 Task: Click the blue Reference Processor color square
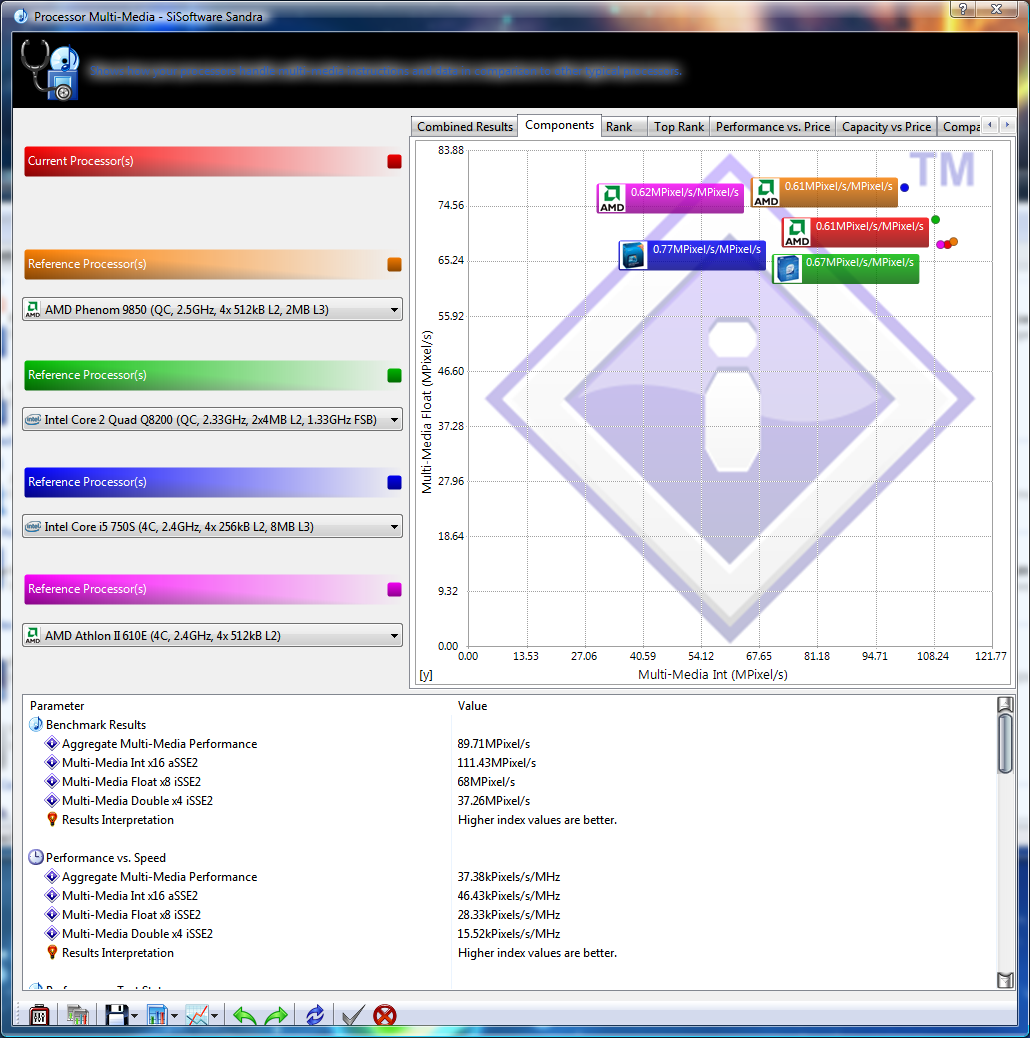(395, 483)
